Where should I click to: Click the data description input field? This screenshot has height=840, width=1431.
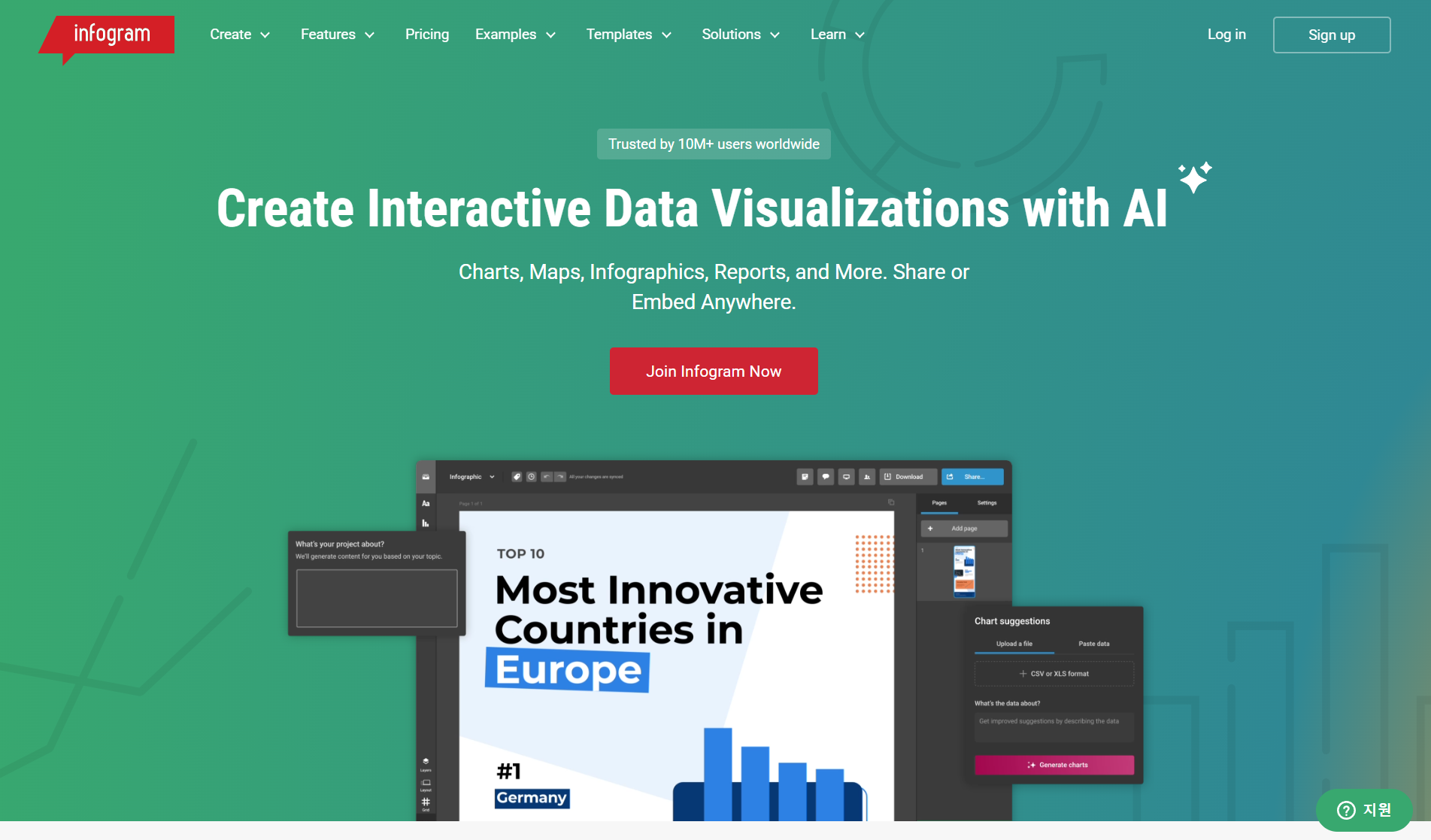[x=1054, y=727]
